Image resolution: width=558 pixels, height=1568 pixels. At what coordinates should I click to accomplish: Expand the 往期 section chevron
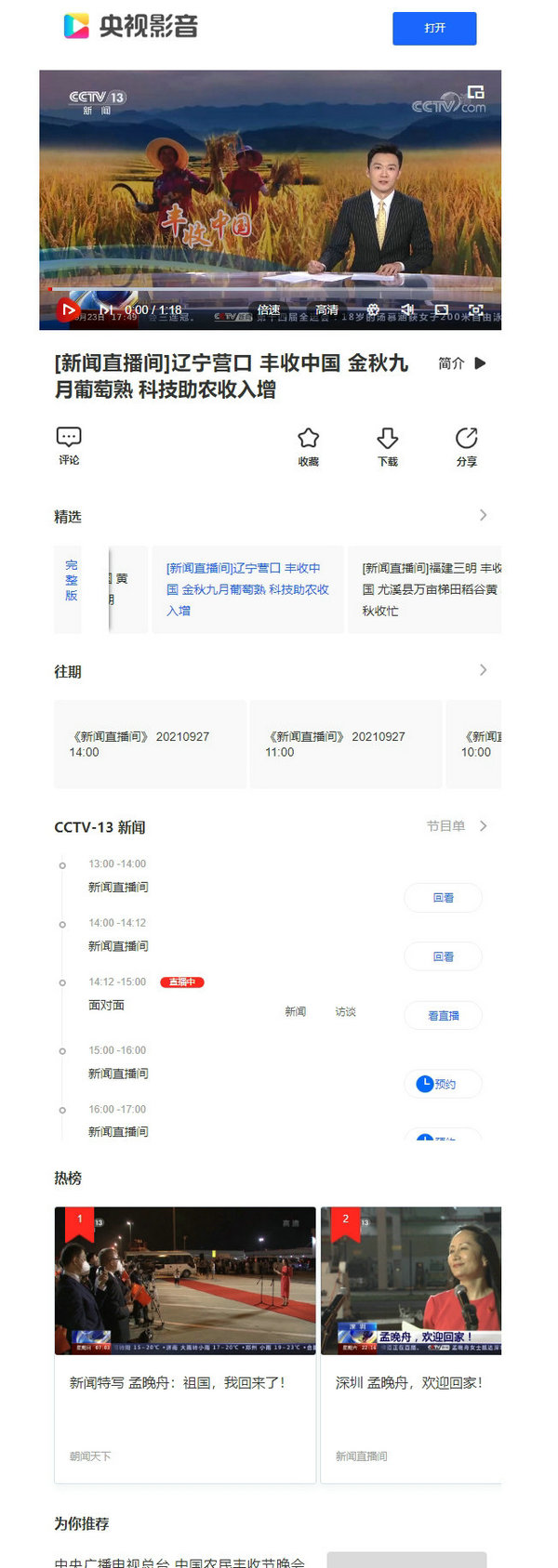483,670
